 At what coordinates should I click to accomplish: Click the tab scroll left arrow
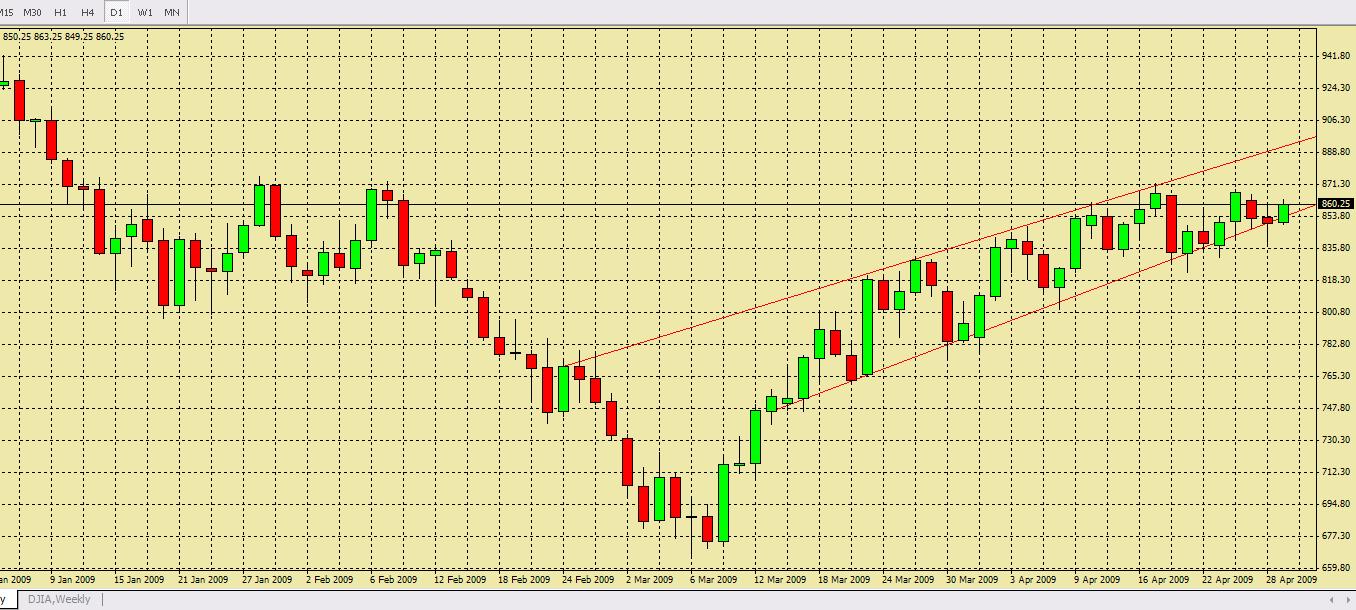click(x=1332, y=600)
